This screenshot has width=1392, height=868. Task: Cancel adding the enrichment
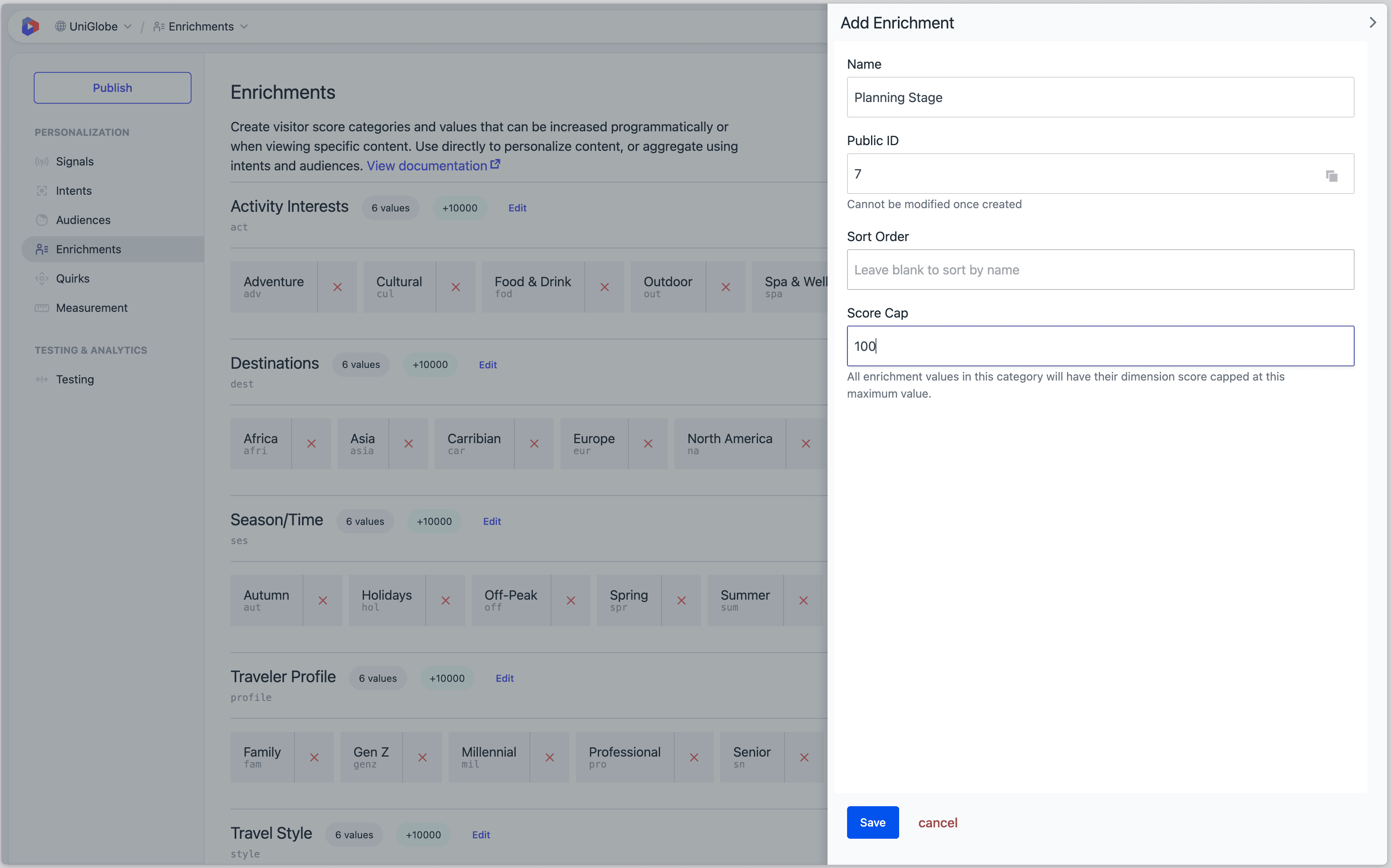(x=937, y=822)
